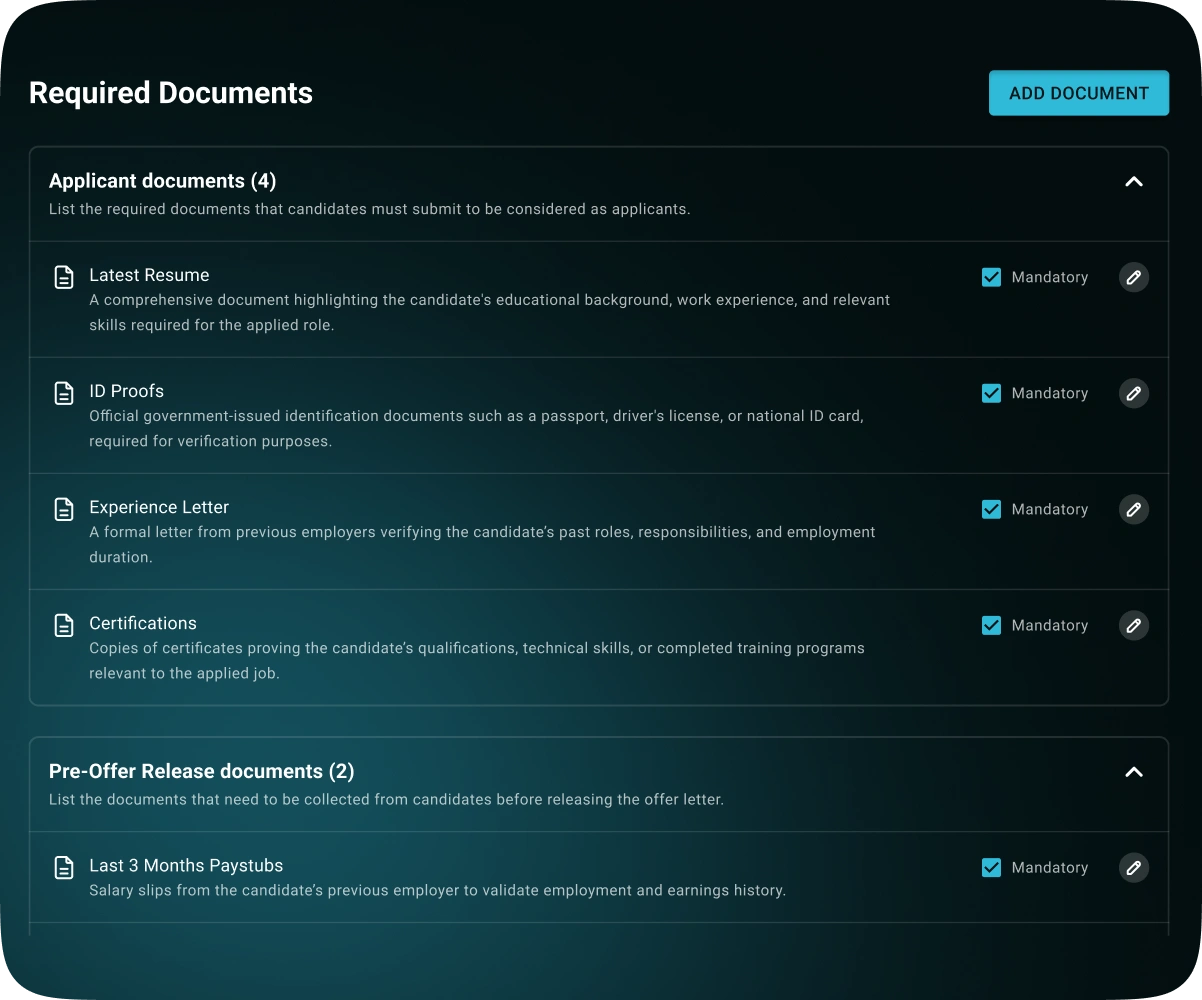Open the edit pencil for Last 3 Months Paystubs
The width and height of the screenshot is (1202, 1000).
(x=1133, y=868)
